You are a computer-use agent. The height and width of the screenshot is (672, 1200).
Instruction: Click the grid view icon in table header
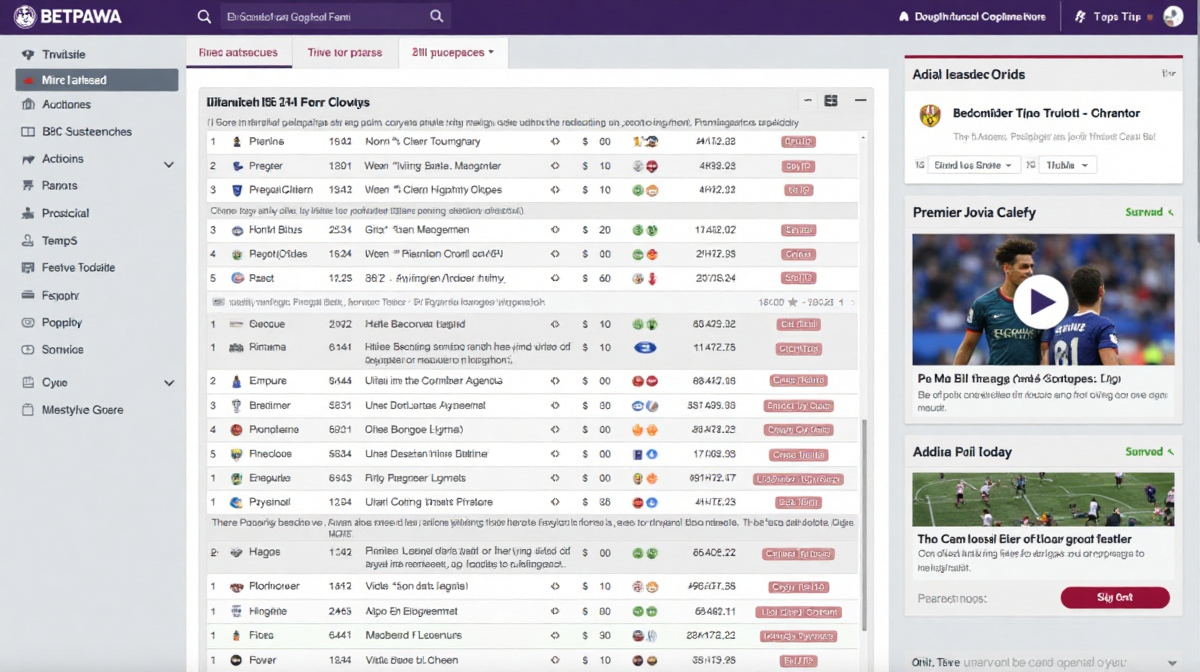[x=831, y=101]
